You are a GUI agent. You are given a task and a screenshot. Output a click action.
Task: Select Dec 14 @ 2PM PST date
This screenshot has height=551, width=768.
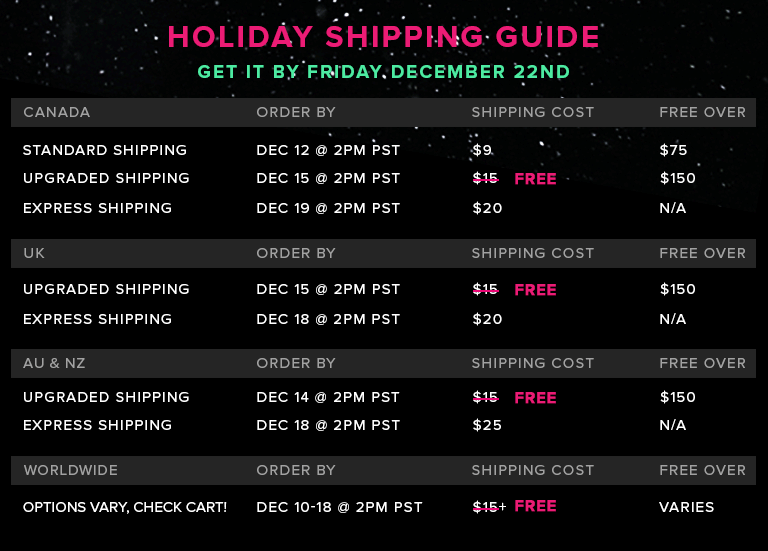click(328, 397)
